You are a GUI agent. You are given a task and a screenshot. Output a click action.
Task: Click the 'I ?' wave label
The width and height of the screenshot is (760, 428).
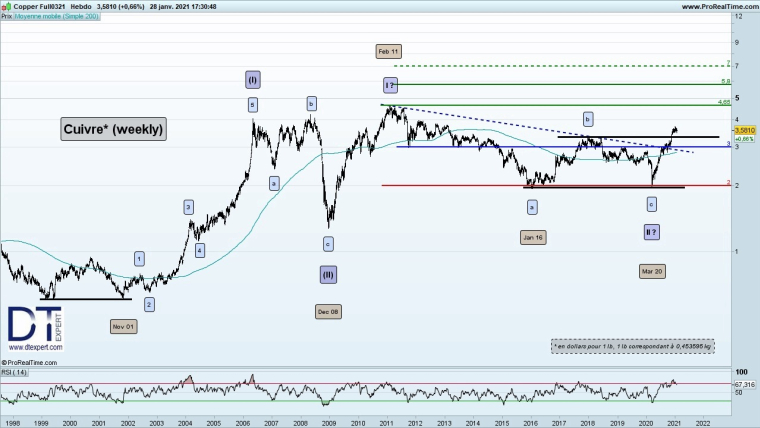(390, 86)
